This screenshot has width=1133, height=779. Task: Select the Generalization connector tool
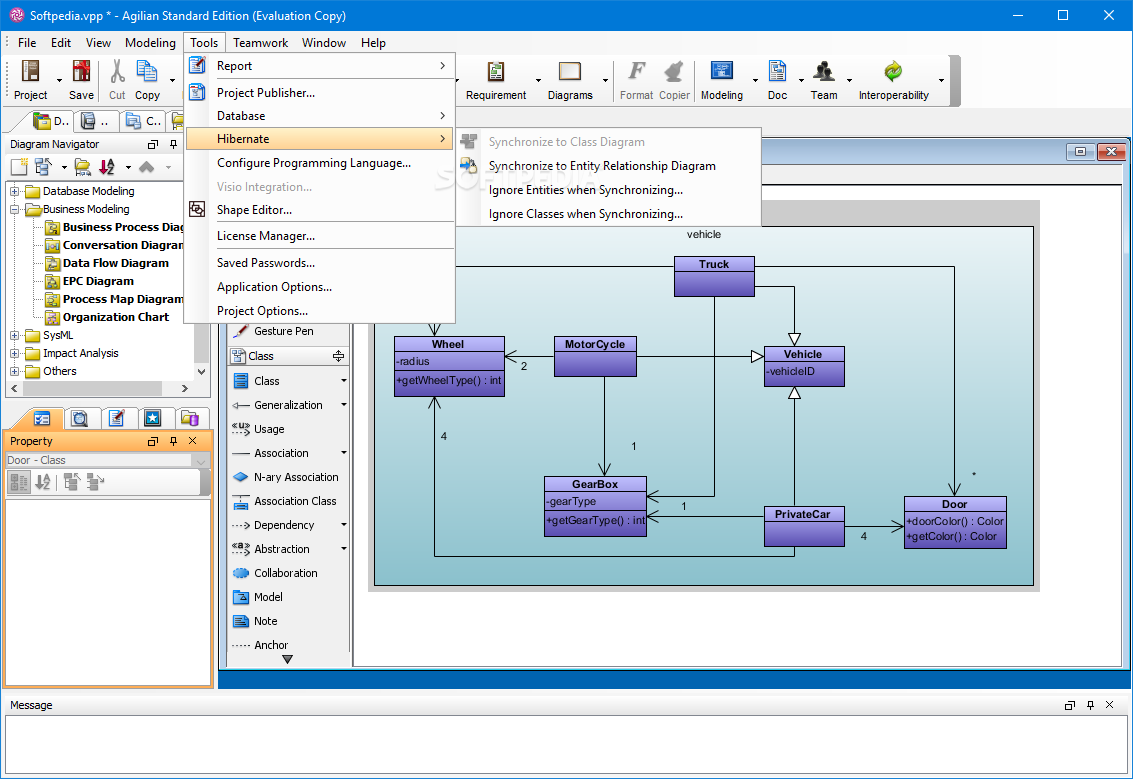point(288,405)
